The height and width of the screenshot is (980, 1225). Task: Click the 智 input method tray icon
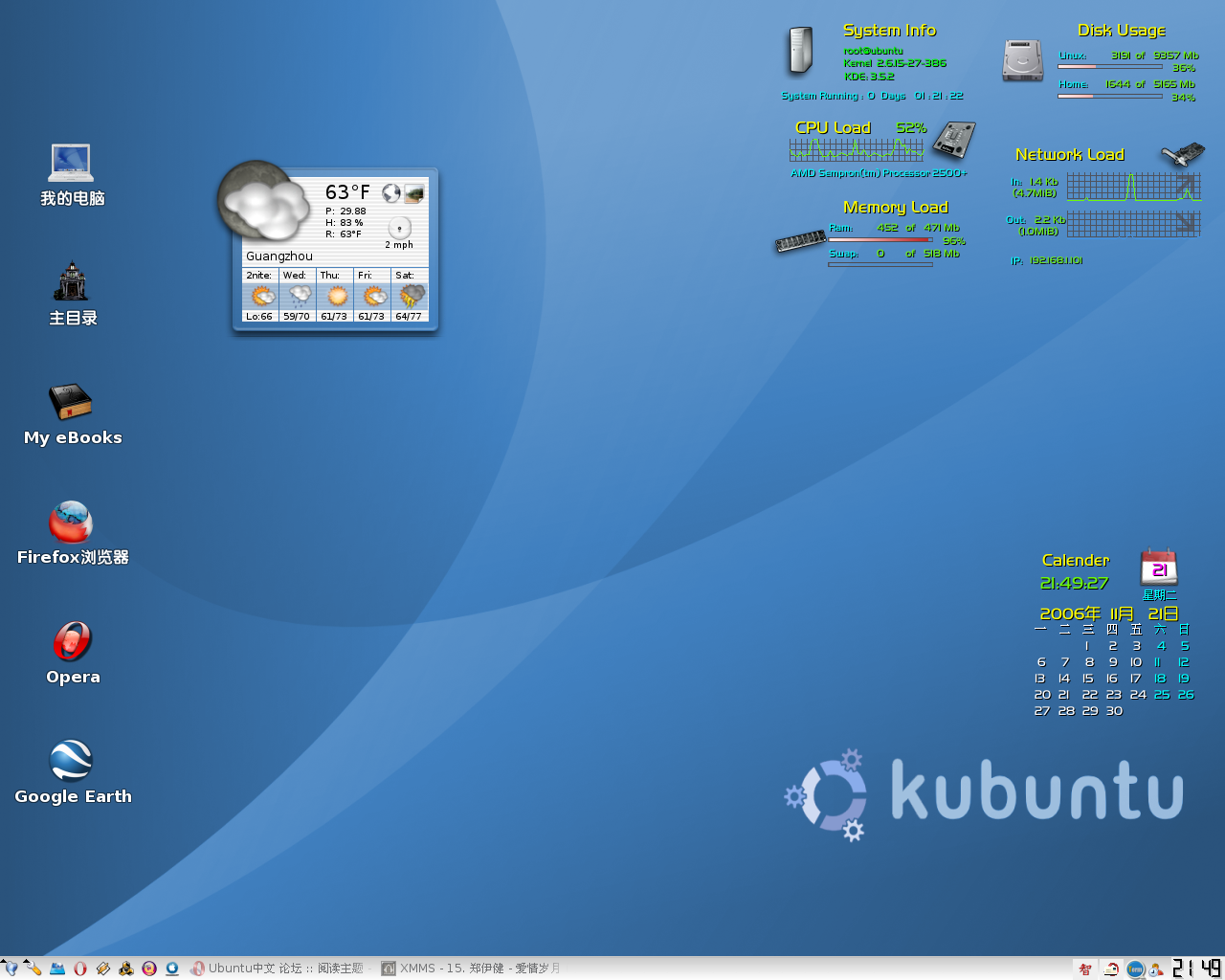[x=1085, y=969]
